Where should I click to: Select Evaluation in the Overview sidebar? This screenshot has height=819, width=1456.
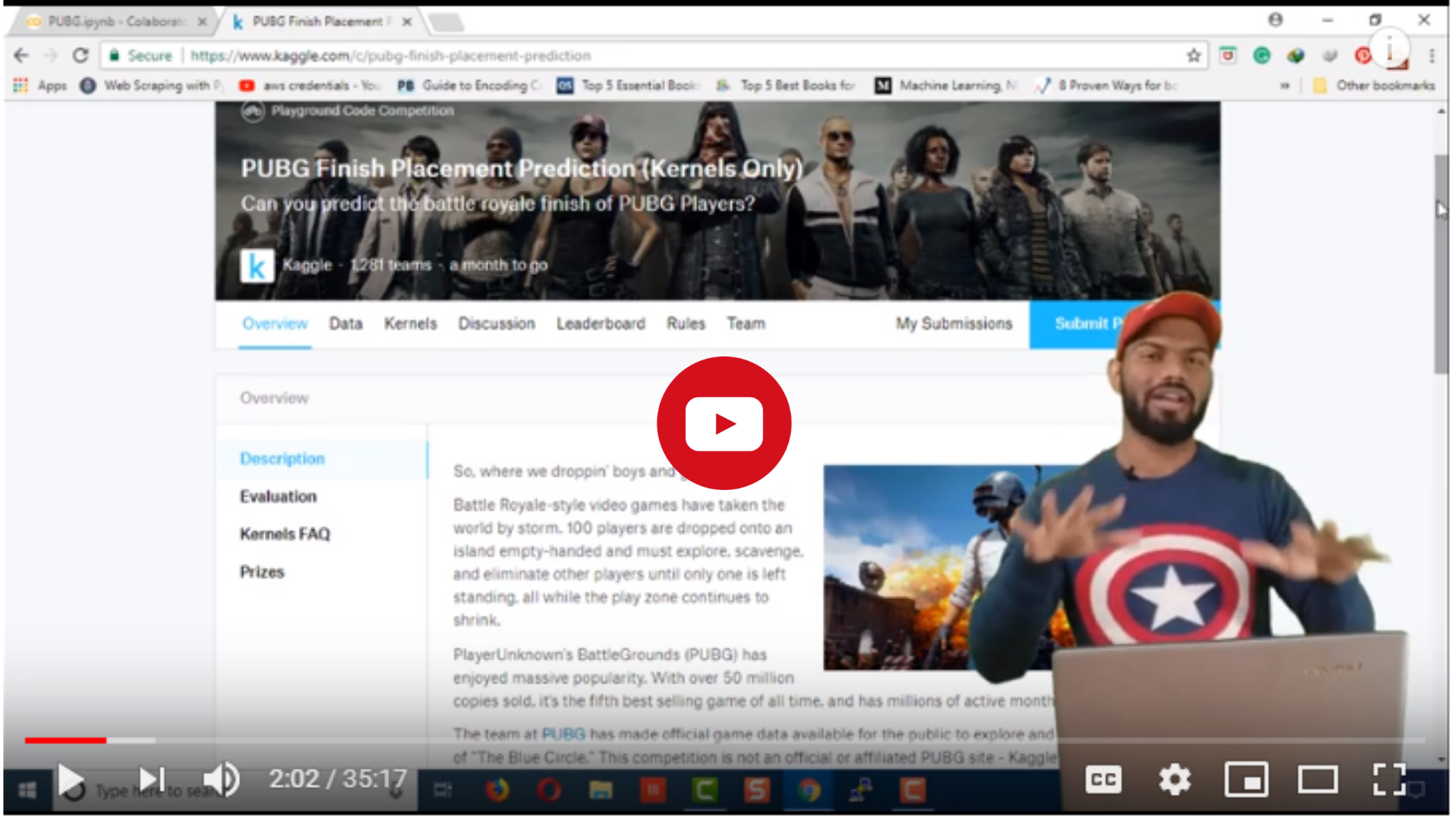tap(278, 497)
